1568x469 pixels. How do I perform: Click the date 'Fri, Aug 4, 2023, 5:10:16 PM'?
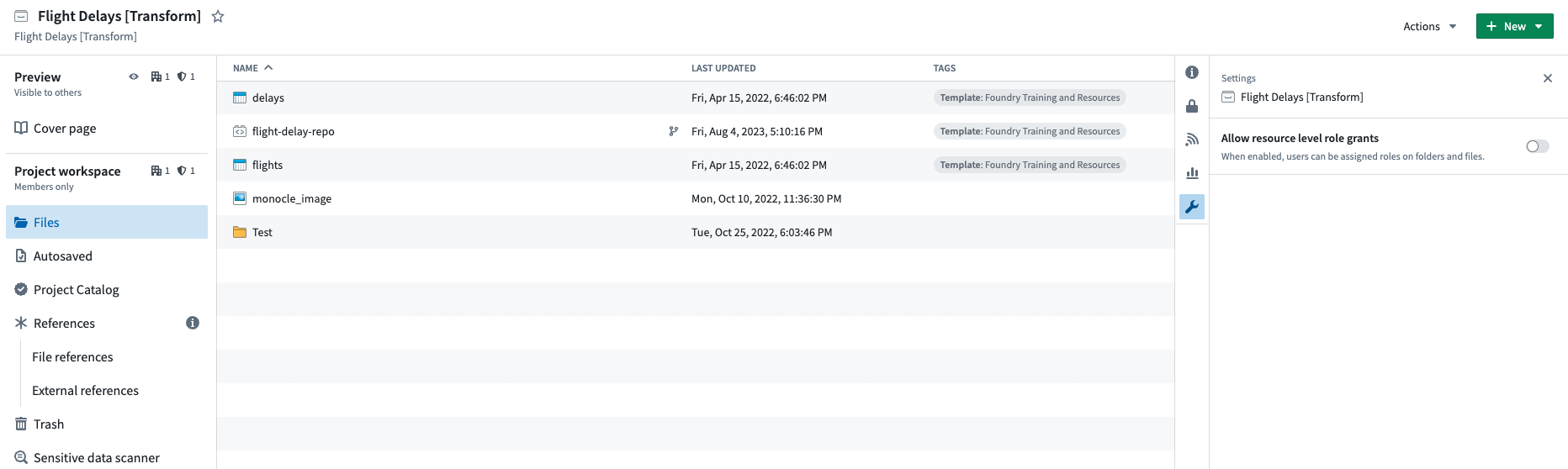pos(757,131)
